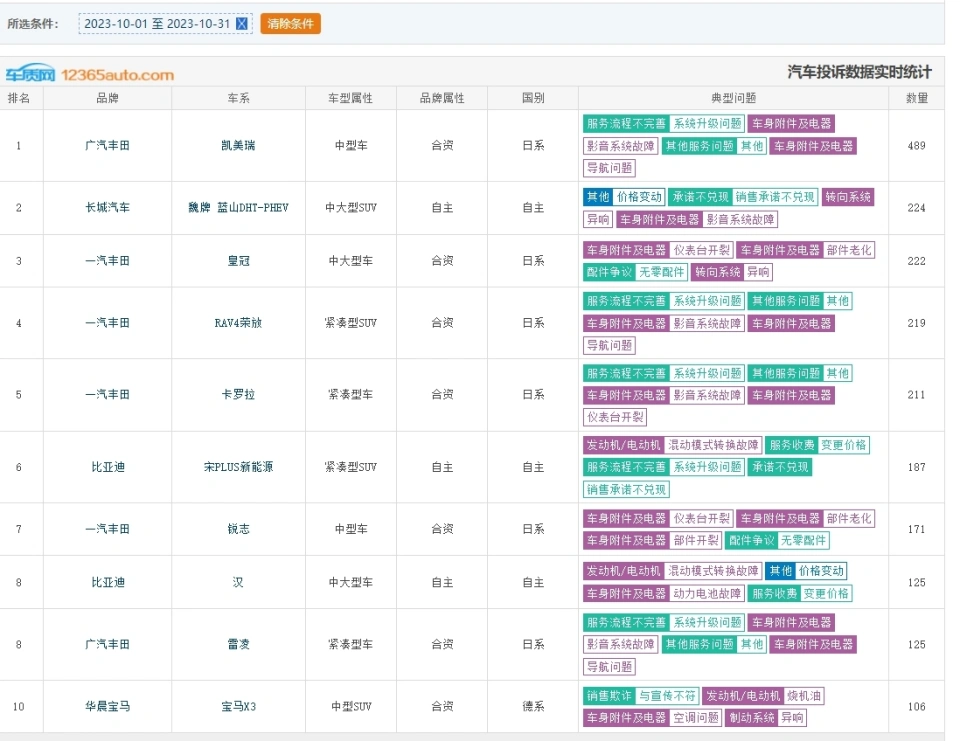This screenshot has width=960, height=741.
Task: Open the RAV4荣放 series link
Action: point(238,323)
